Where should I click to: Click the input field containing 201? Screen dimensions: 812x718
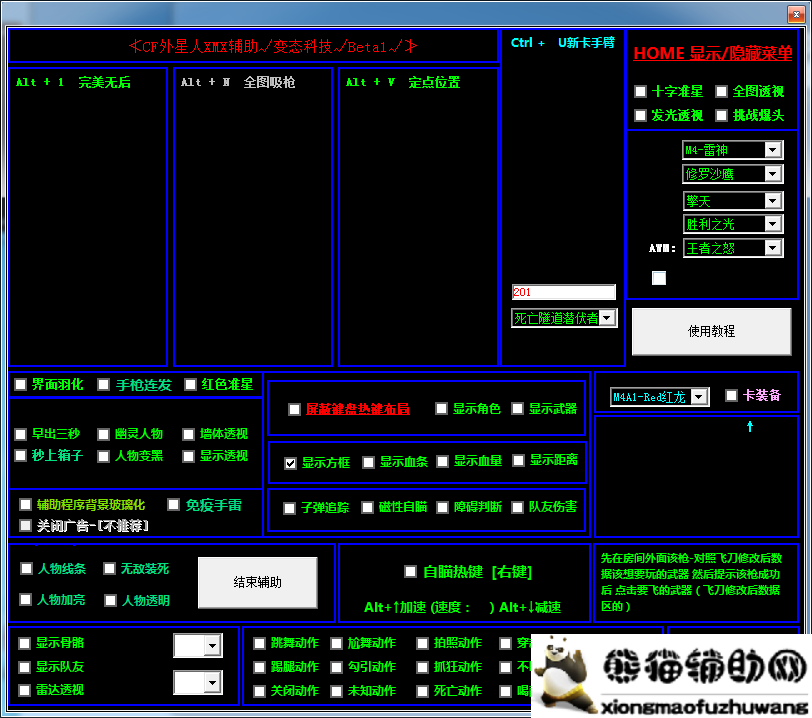click(x=563, y=292)
